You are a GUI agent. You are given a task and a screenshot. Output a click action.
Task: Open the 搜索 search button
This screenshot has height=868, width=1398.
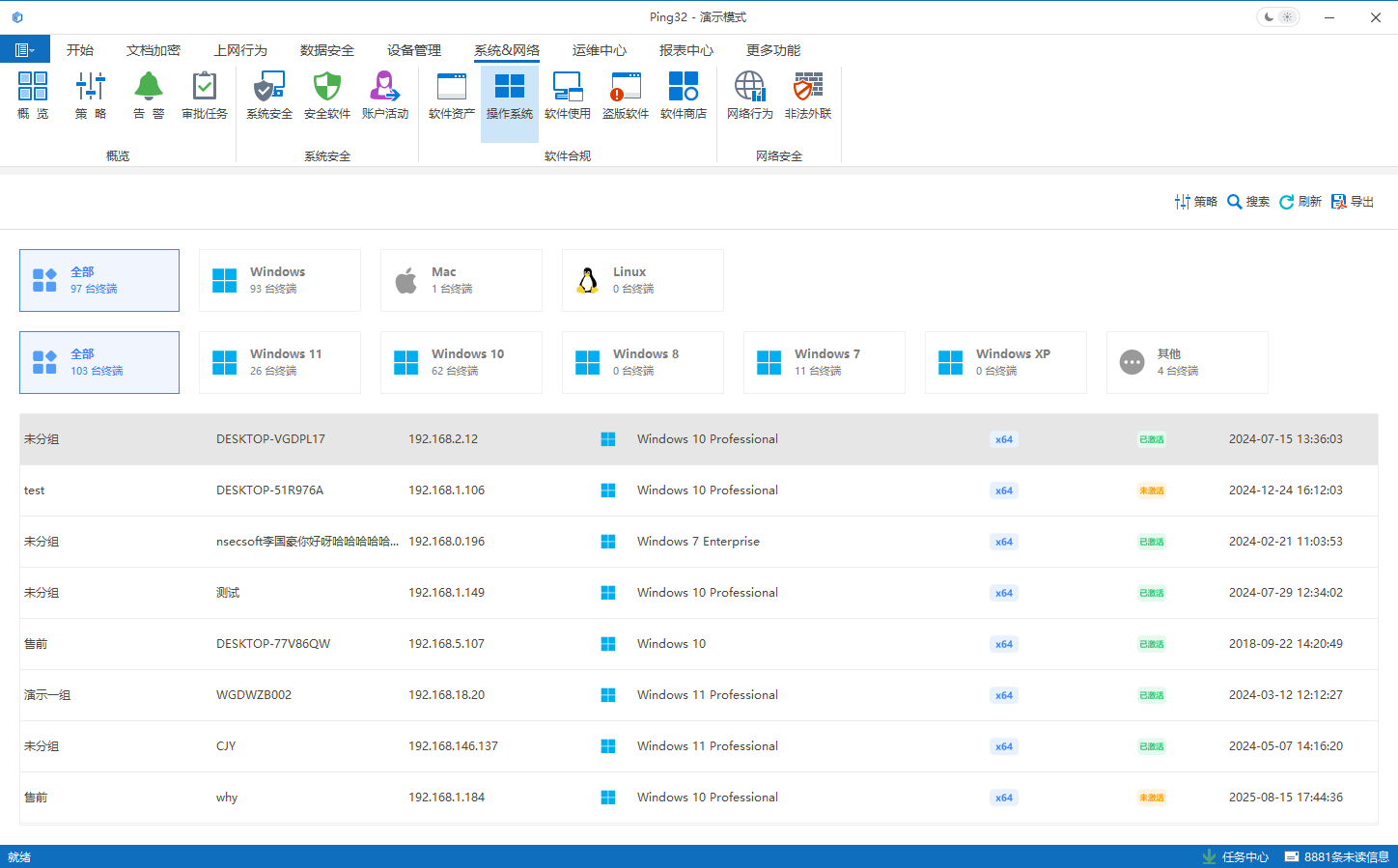tap(1247, 202)
